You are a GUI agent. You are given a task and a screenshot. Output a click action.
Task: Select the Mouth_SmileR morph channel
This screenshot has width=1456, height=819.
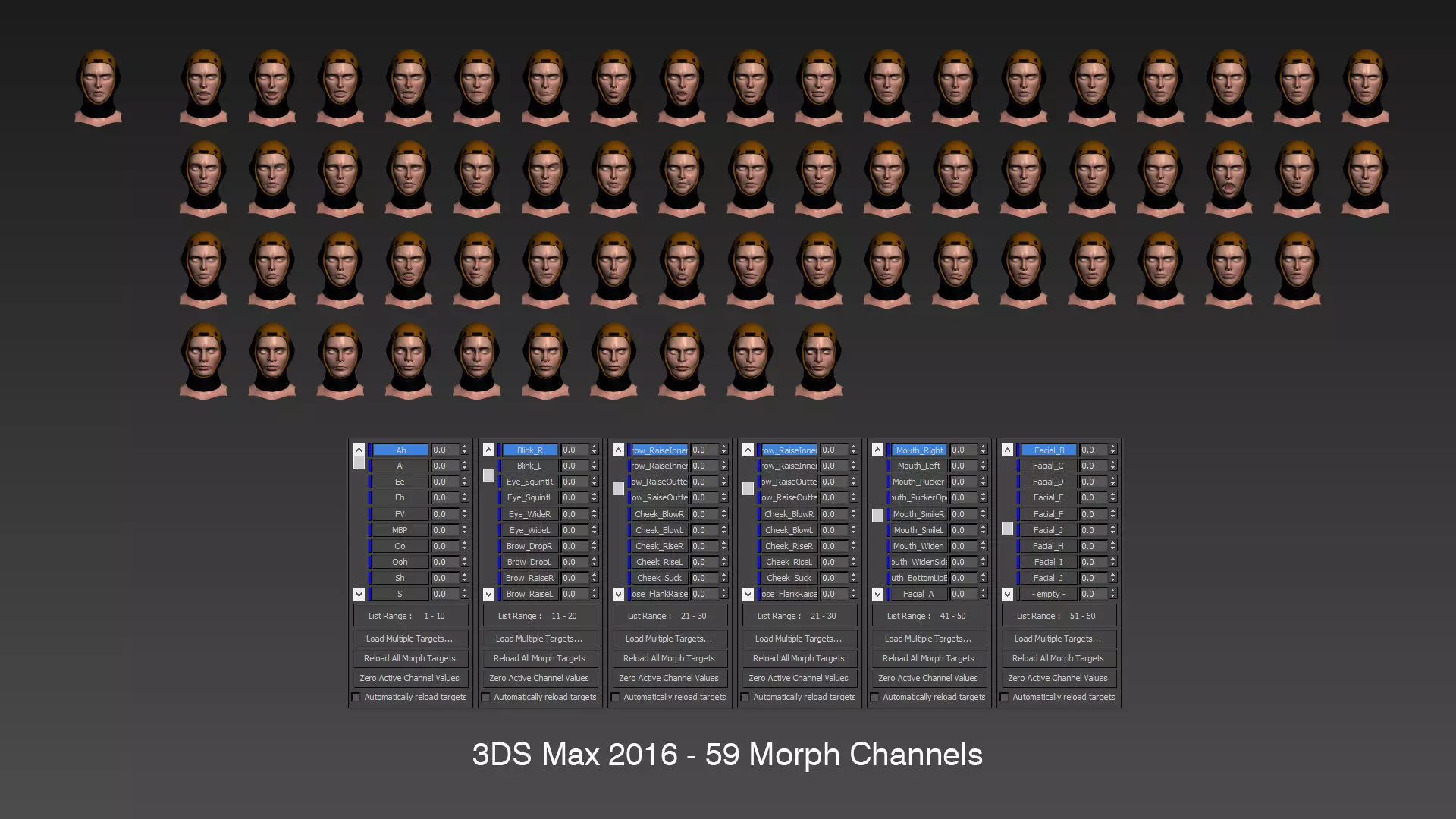pos(918,514)
